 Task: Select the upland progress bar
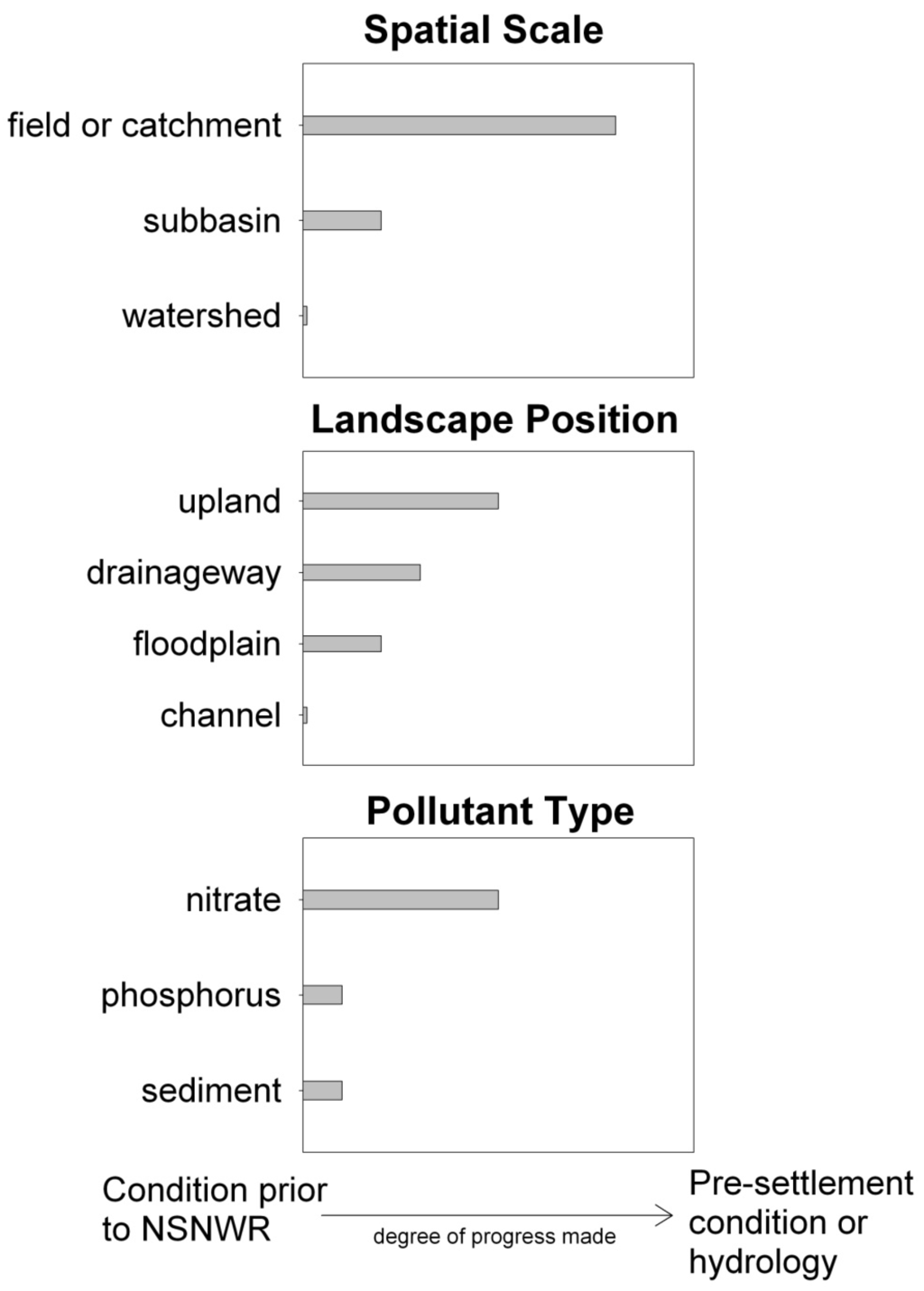tap(400, 501)
